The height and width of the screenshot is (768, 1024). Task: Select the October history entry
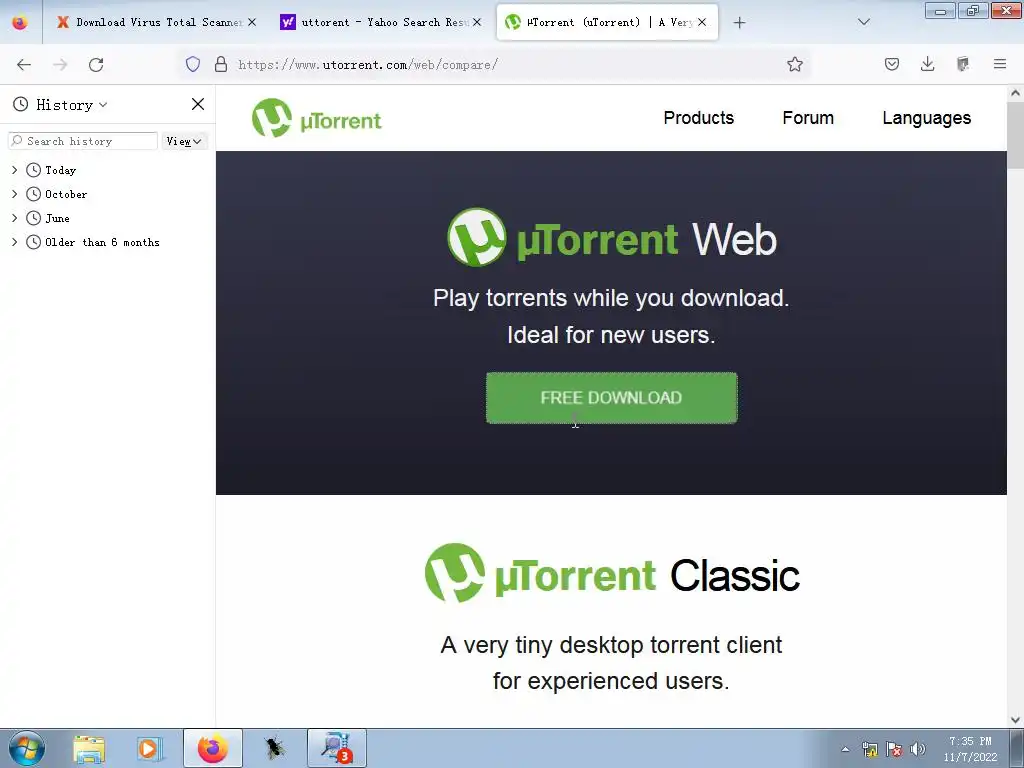65,195
